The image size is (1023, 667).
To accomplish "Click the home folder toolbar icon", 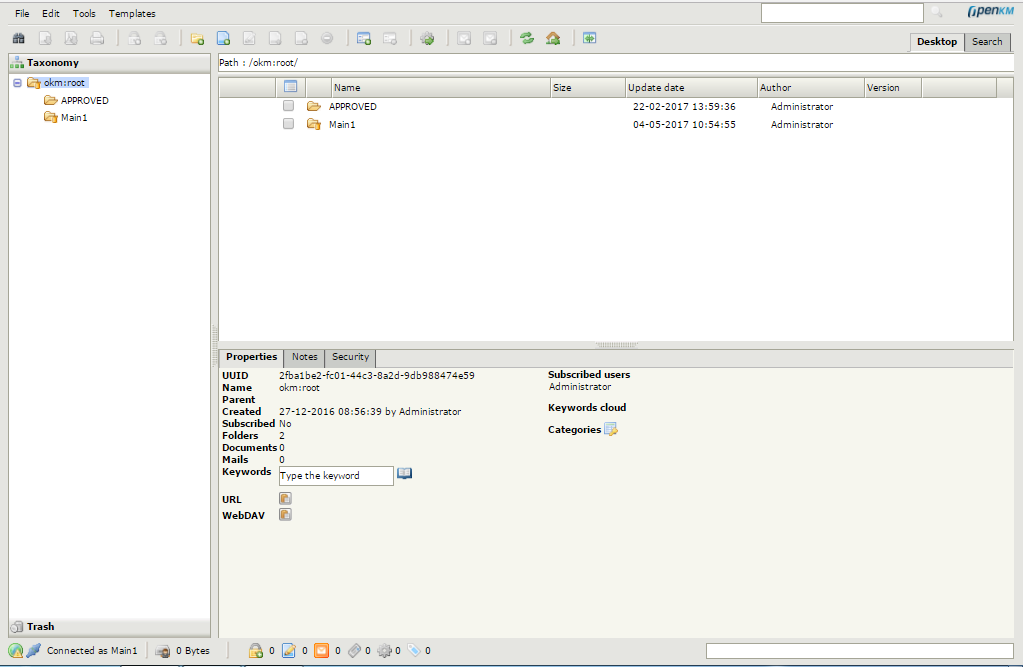I will [553, 39].
